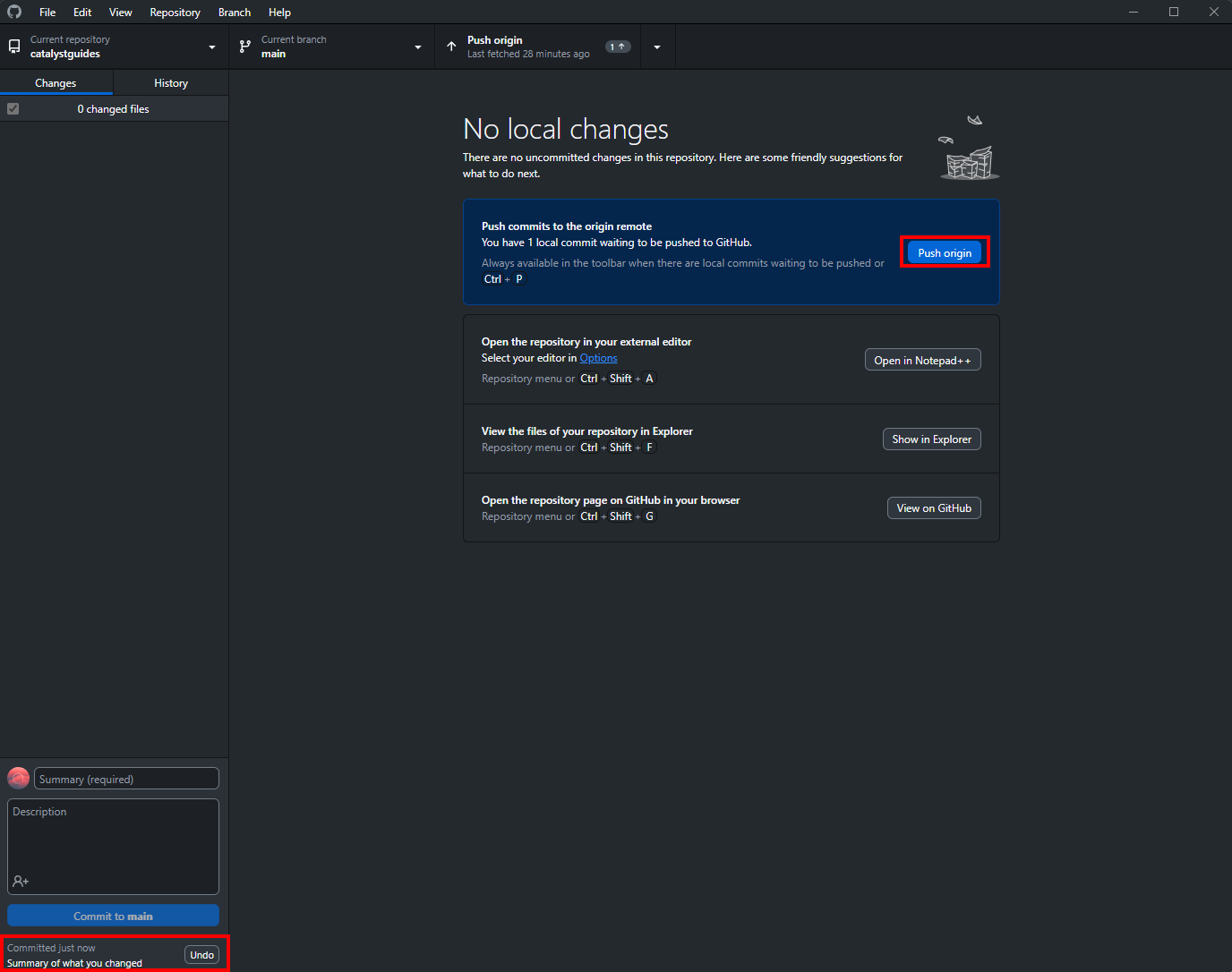Open the Branch menu
Screen dimensions: 1232x972
tap(234, 13)
